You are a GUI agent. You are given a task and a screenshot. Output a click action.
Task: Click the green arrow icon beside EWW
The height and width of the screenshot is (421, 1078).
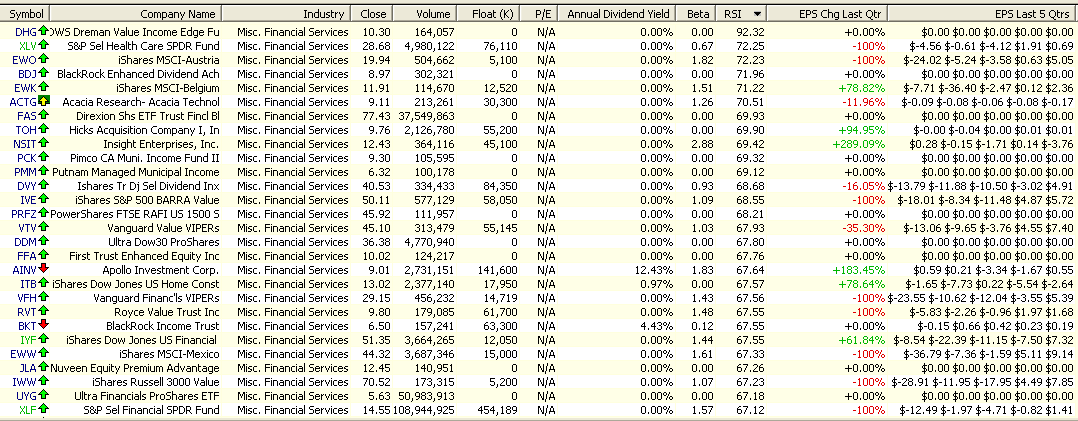44,353
